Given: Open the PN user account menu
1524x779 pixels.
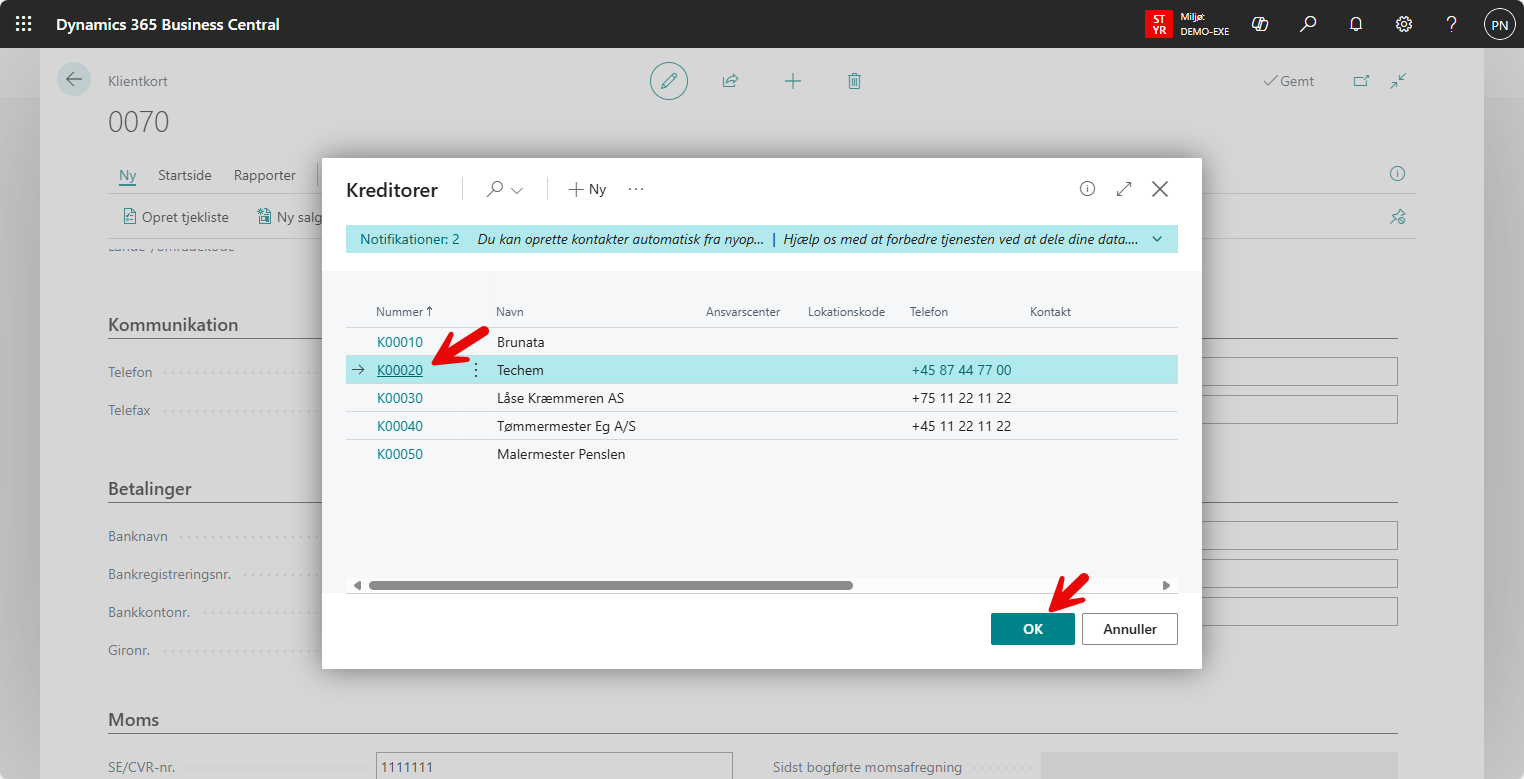Looking at the screenshot, I should coord(1499,24).
